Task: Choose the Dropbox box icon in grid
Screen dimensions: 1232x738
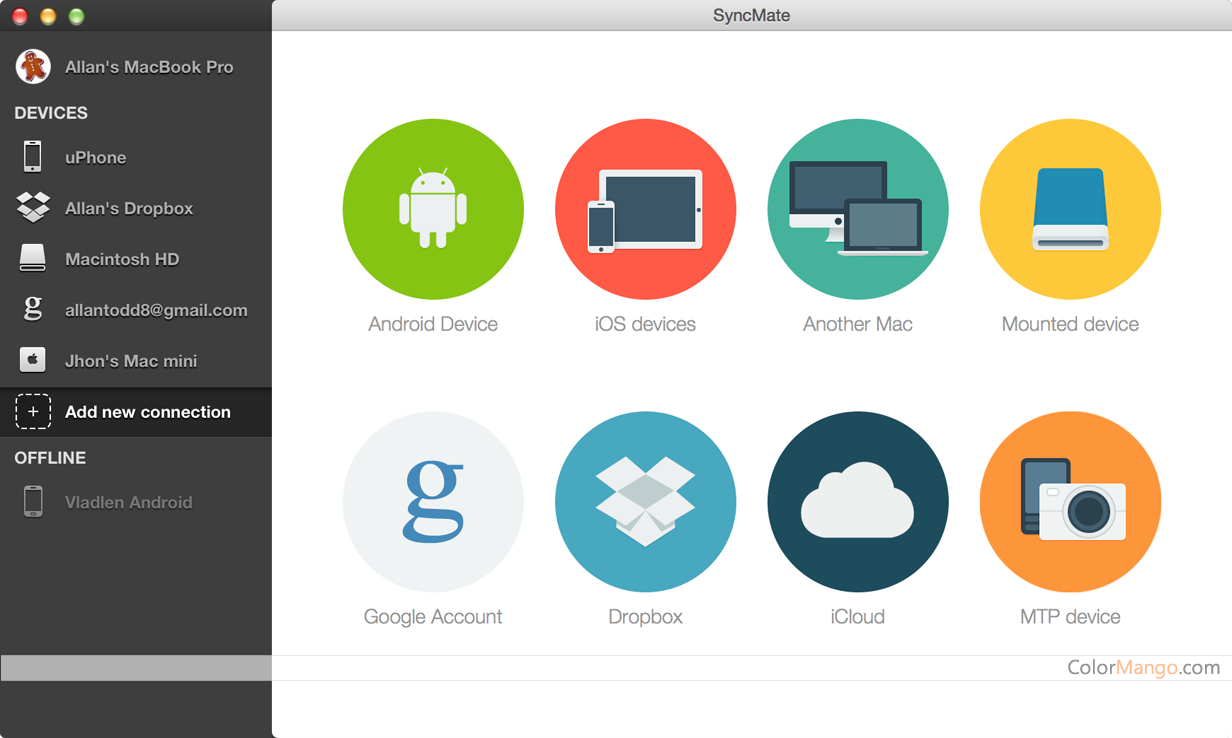Action: [646, 502]
